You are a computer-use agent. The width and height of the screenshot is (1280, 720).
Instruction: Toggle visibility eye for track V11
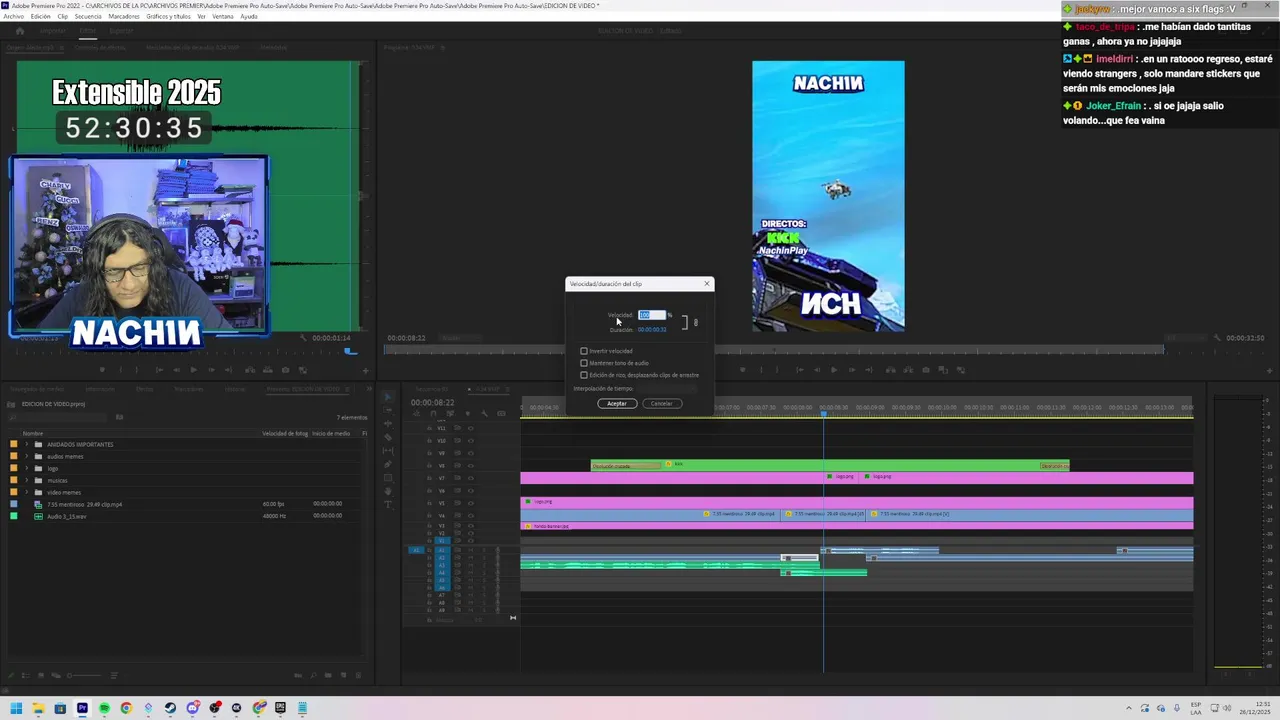coord(471,428)
